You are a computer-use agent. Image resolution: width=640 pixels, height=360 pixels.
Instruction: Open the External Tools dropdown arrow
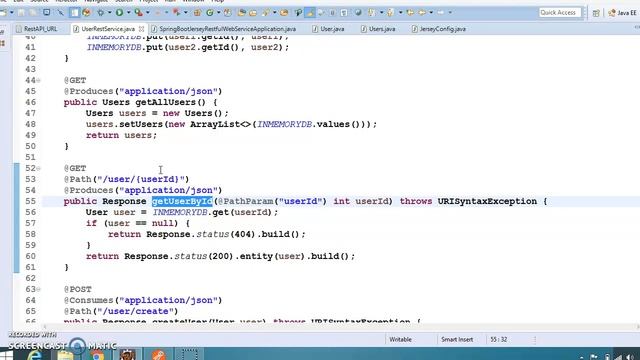(x=148, y=13)
